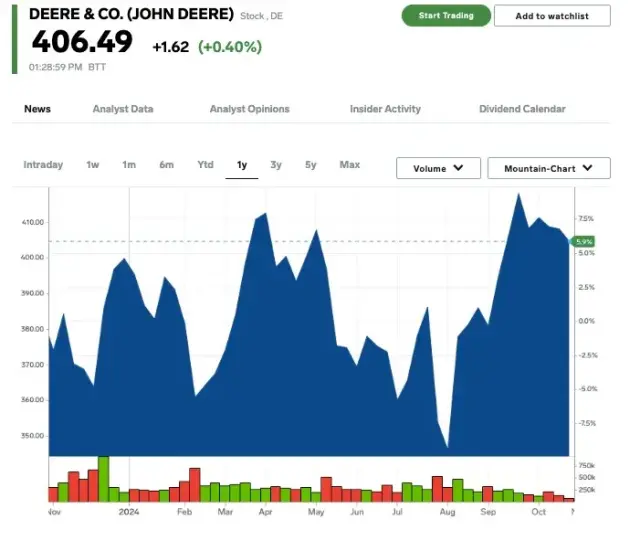640x540 pixels.
Task: Expand the Volume dropdown
Action: coord(438,168)
